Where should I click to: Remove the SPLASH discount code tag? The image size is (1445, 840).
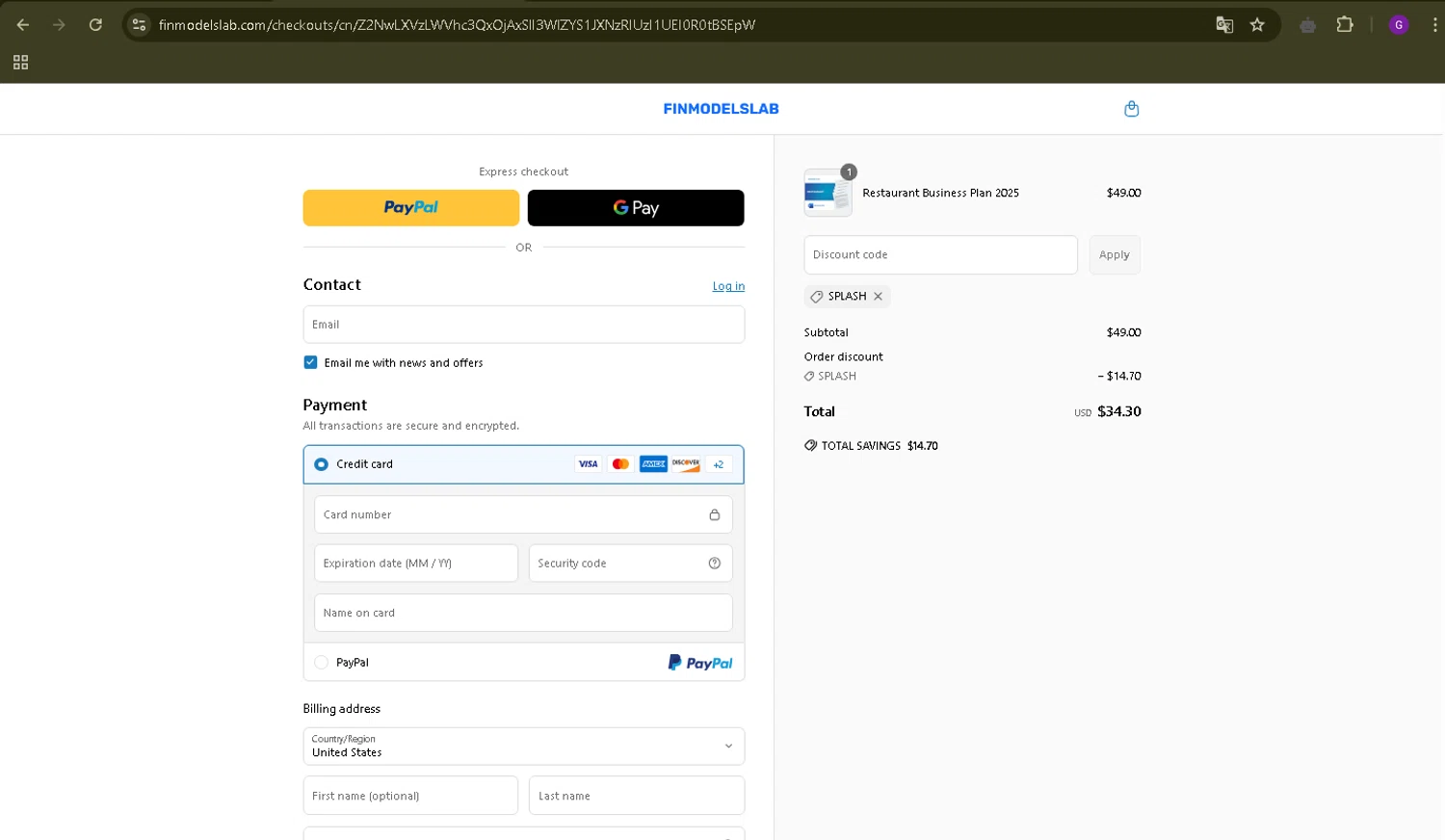[878, 296]
